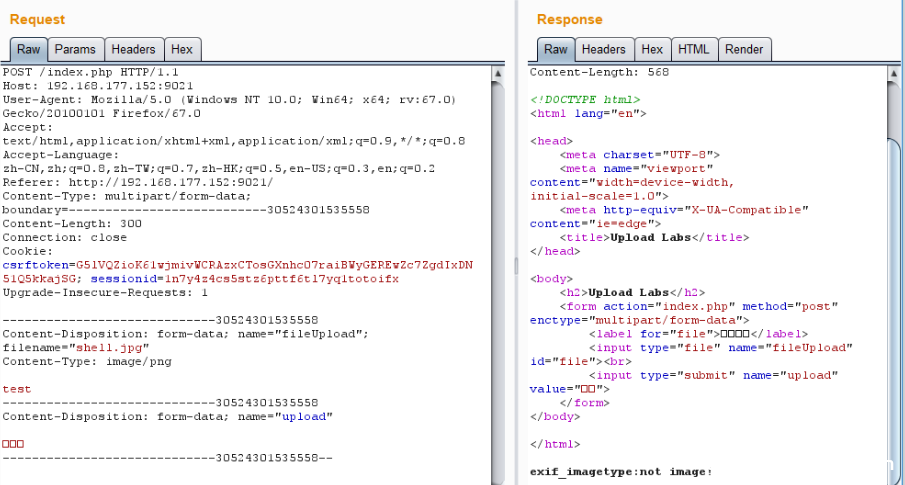Open the Request Params tab
This screenshot has height=485, width=905.
[x=75, y=49]
